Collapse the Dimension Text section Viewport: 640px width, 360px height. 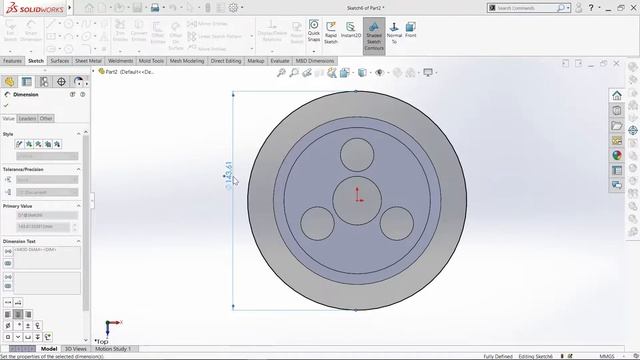pos(78,241)
